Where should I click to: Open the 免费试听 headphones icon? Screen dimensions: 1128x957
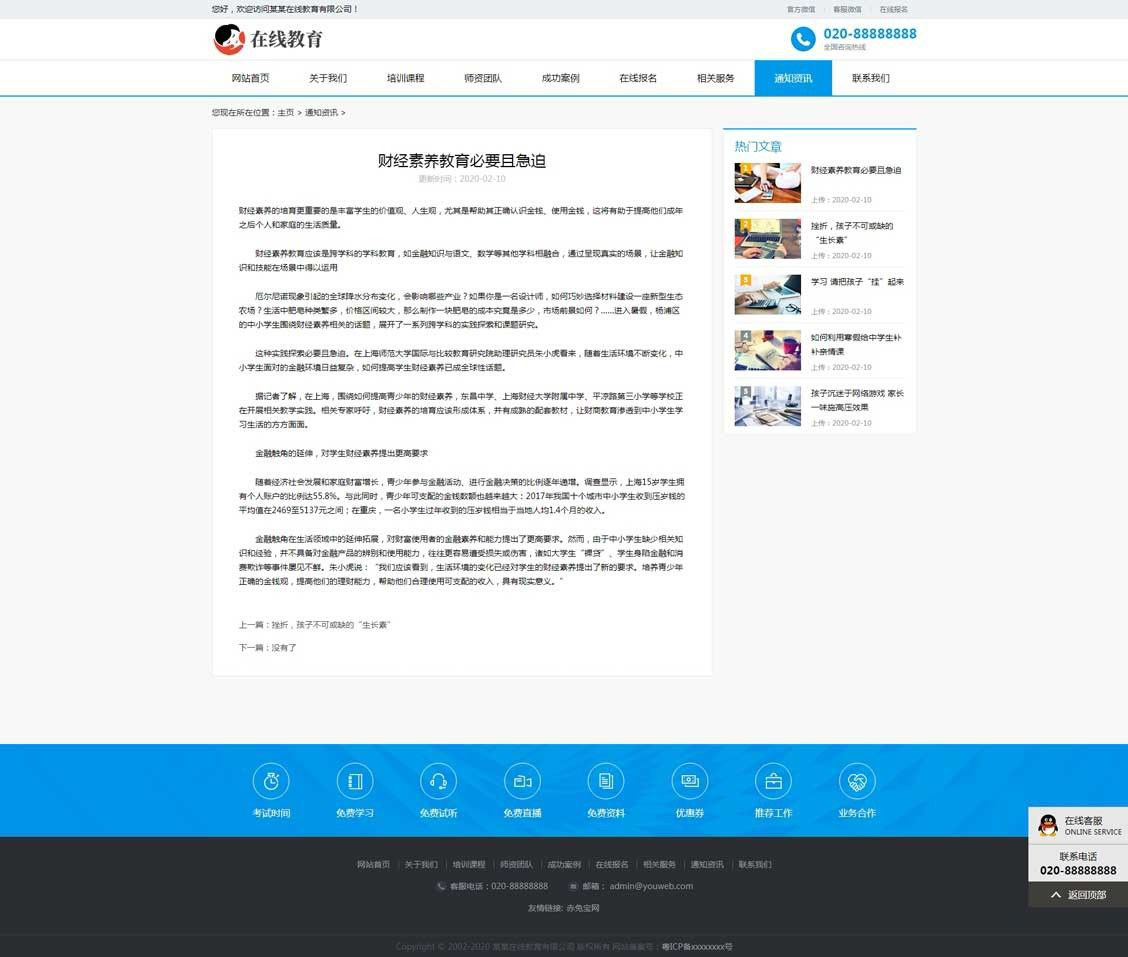(438, 781)
